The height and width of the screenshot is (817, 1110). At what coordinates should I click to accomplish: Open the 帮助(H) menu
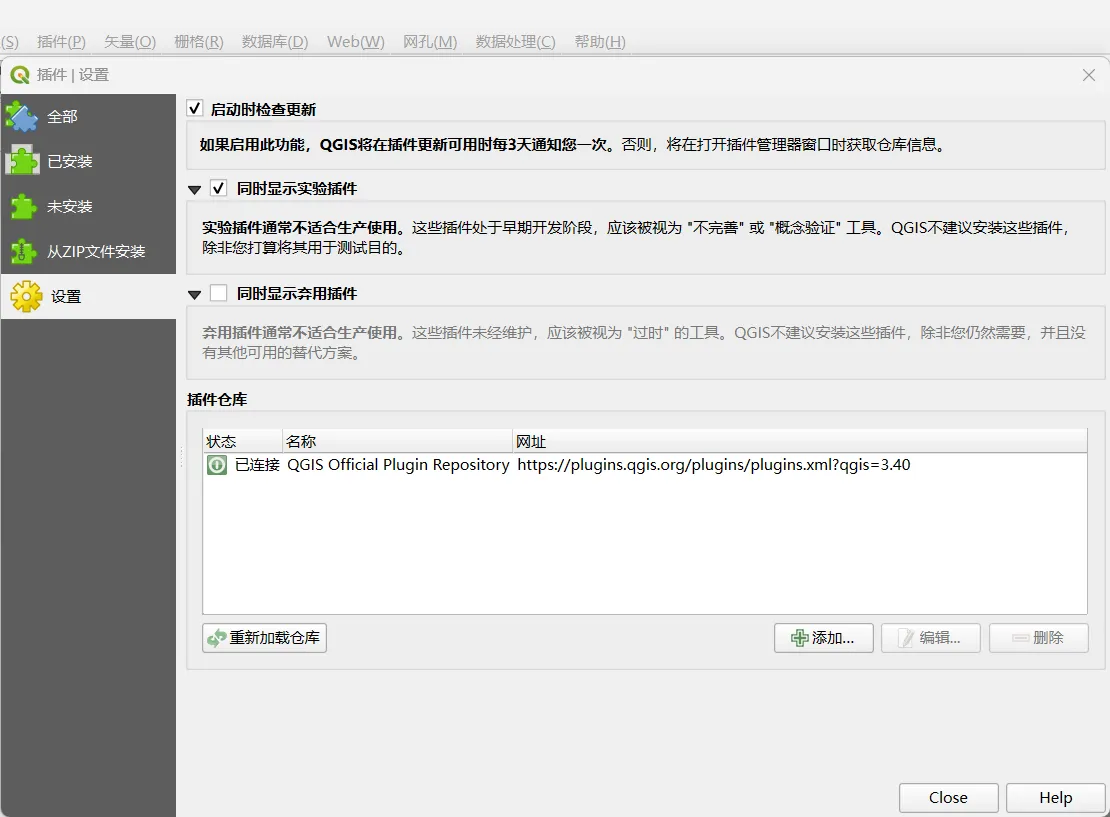coord(600,42)
